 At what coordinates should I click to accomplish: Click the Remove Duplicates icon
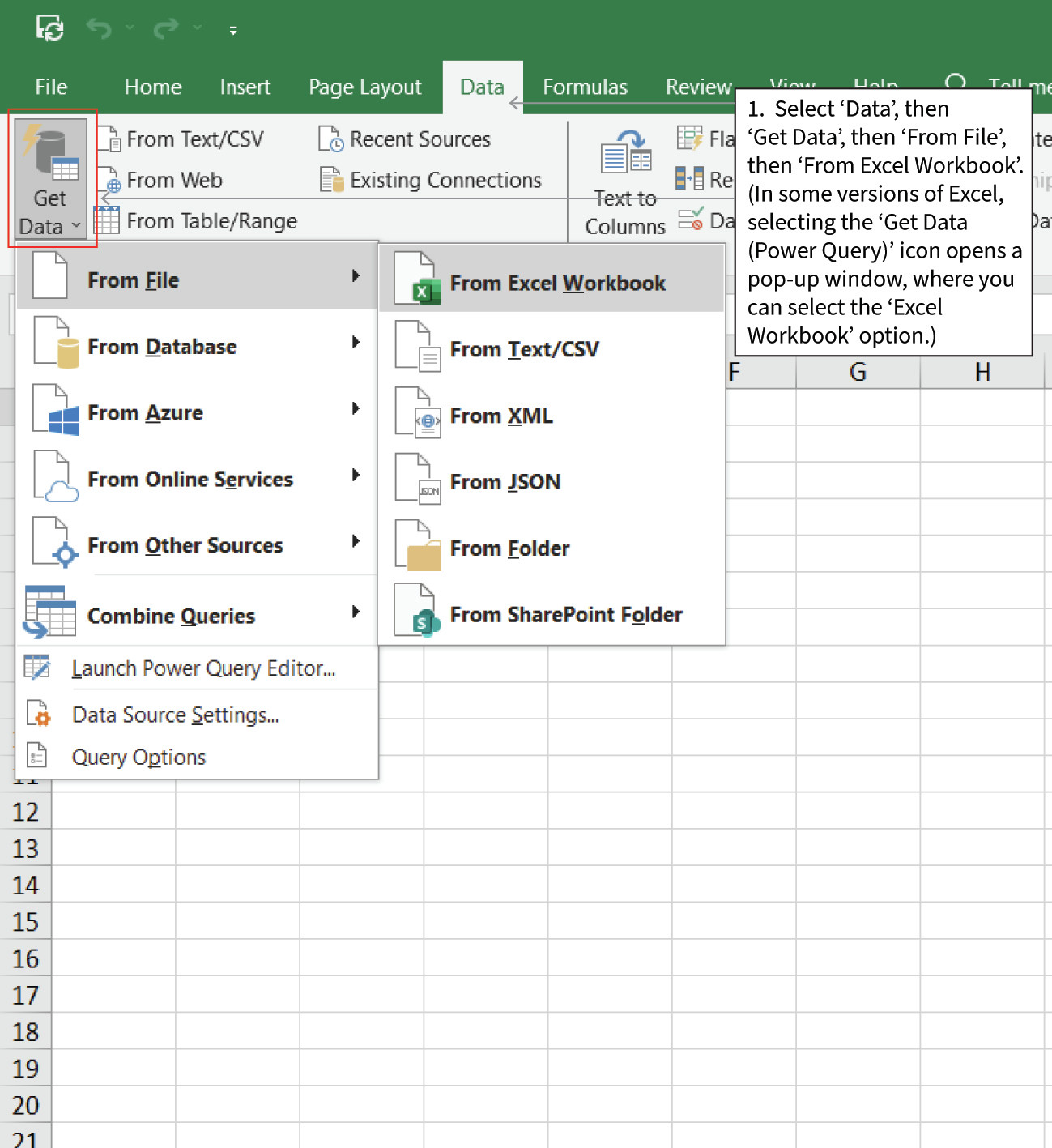[x=698, y=180]
